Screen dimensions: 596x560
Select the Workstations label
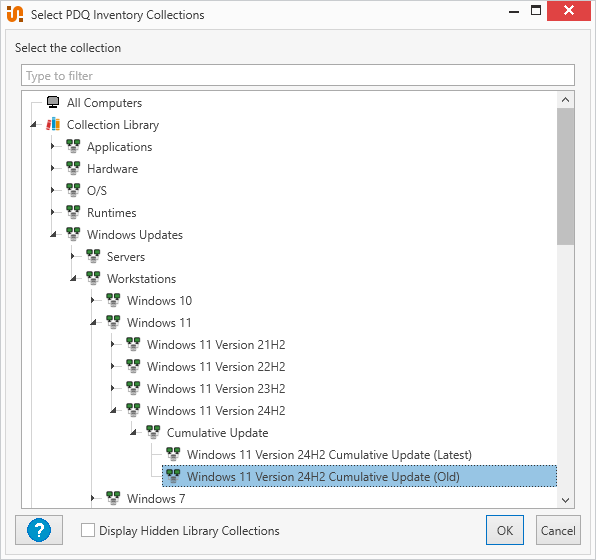141,279
